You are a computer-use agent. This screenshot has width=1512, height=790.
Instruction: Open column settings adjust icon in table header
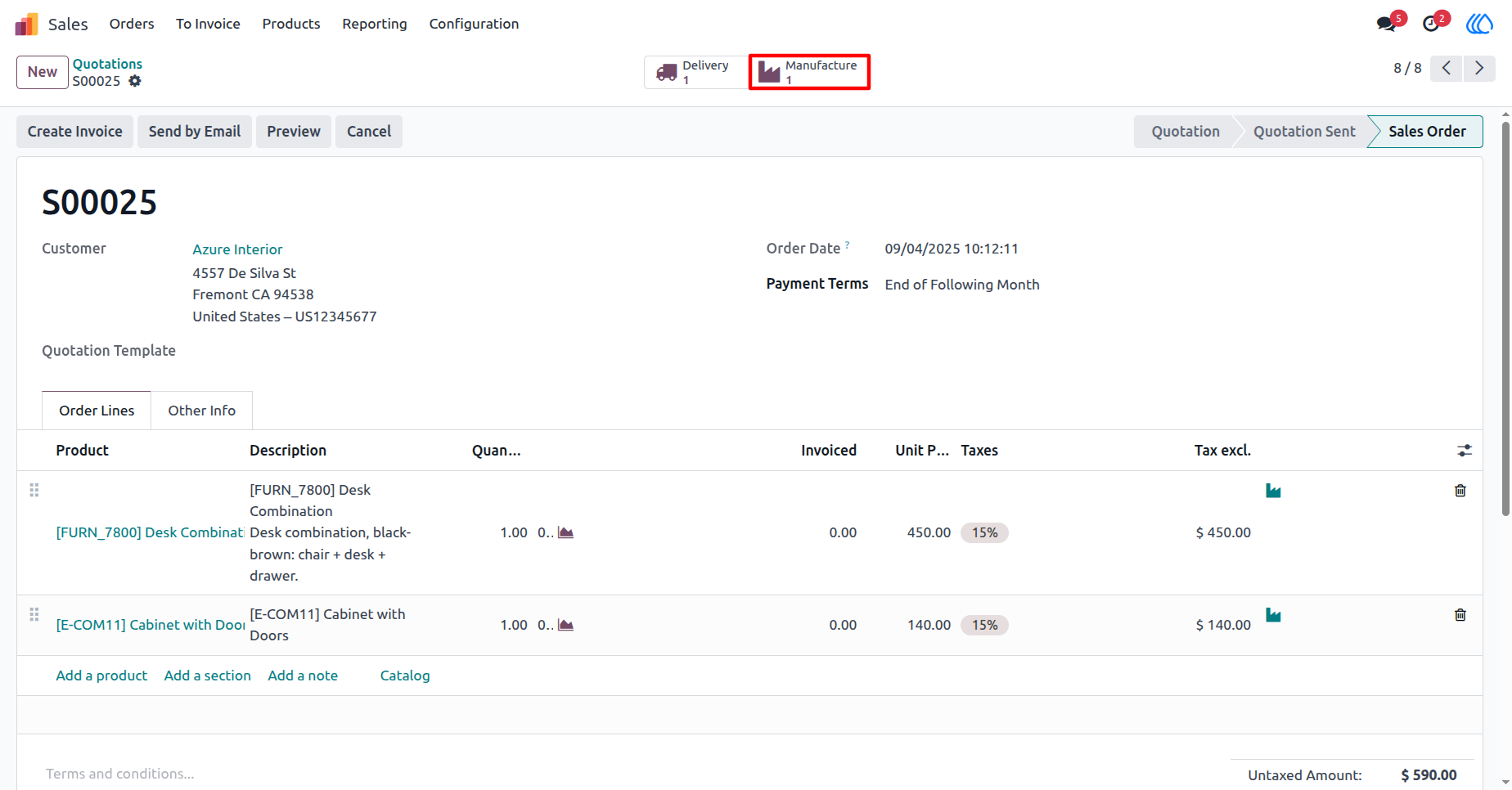pyautogui.click(x=1465, y=451)
